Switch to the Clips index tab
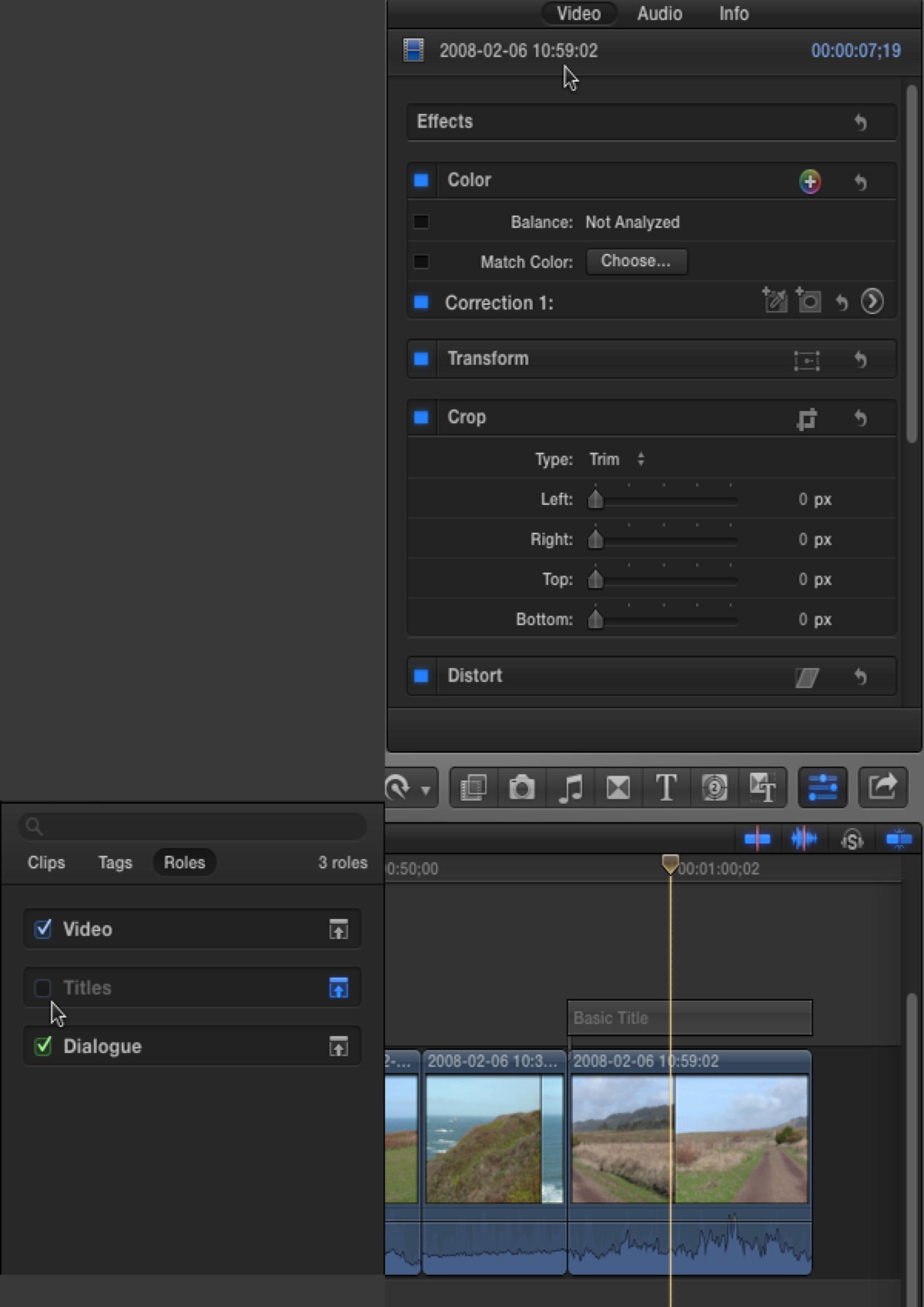 coord(46,862)
